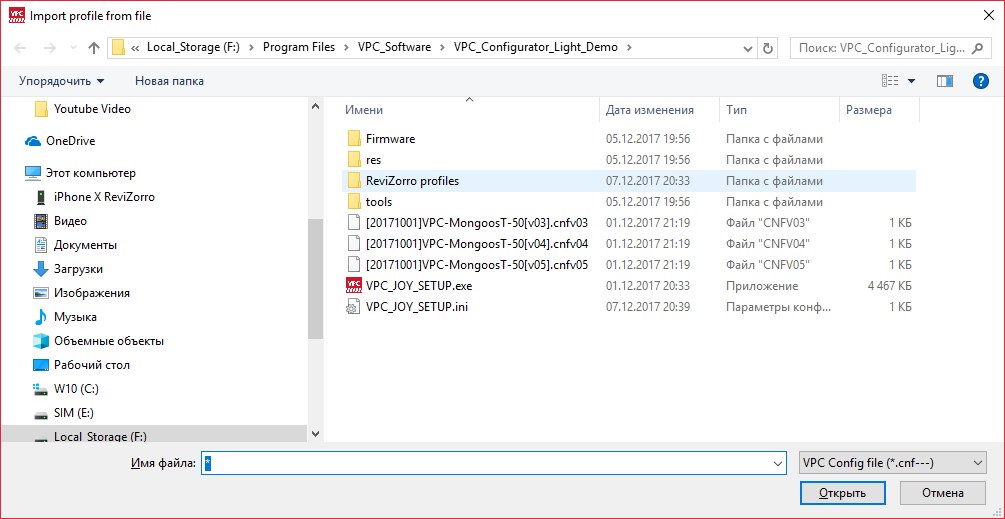Image resolution: width=1005 pixels, height=519 pixels.
Task: Click the Back navigation arrow
Action: pyautogui.click(x=20, y=48)
